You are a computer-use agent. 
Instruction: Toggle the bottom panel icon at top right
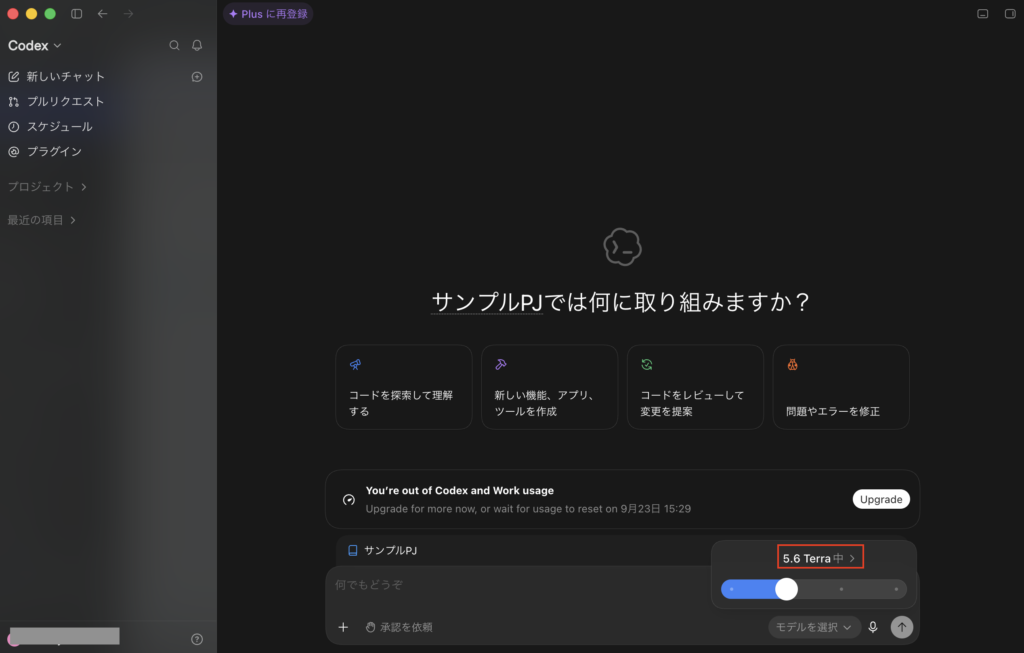982,14
